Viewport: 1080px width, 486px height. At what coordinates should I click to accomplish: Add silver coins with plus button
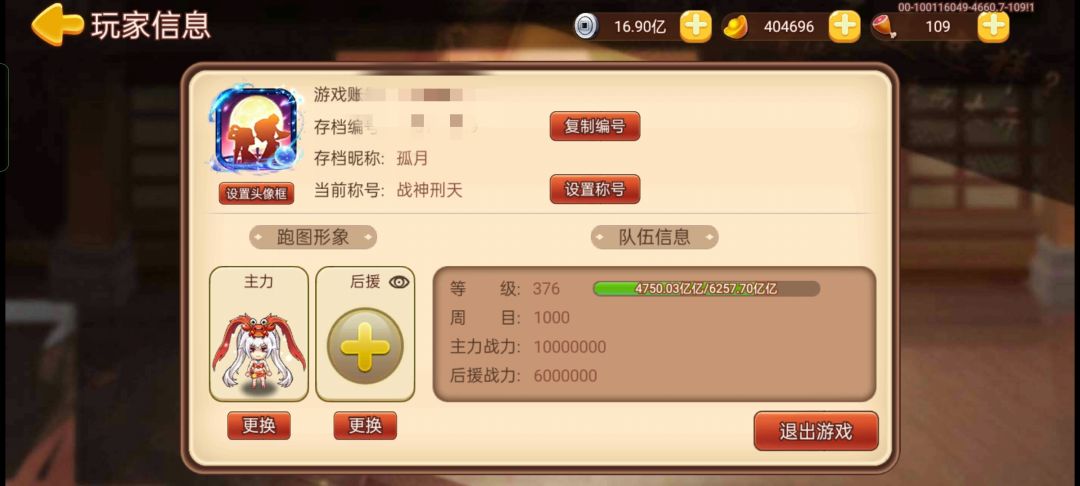click(696, 27)
